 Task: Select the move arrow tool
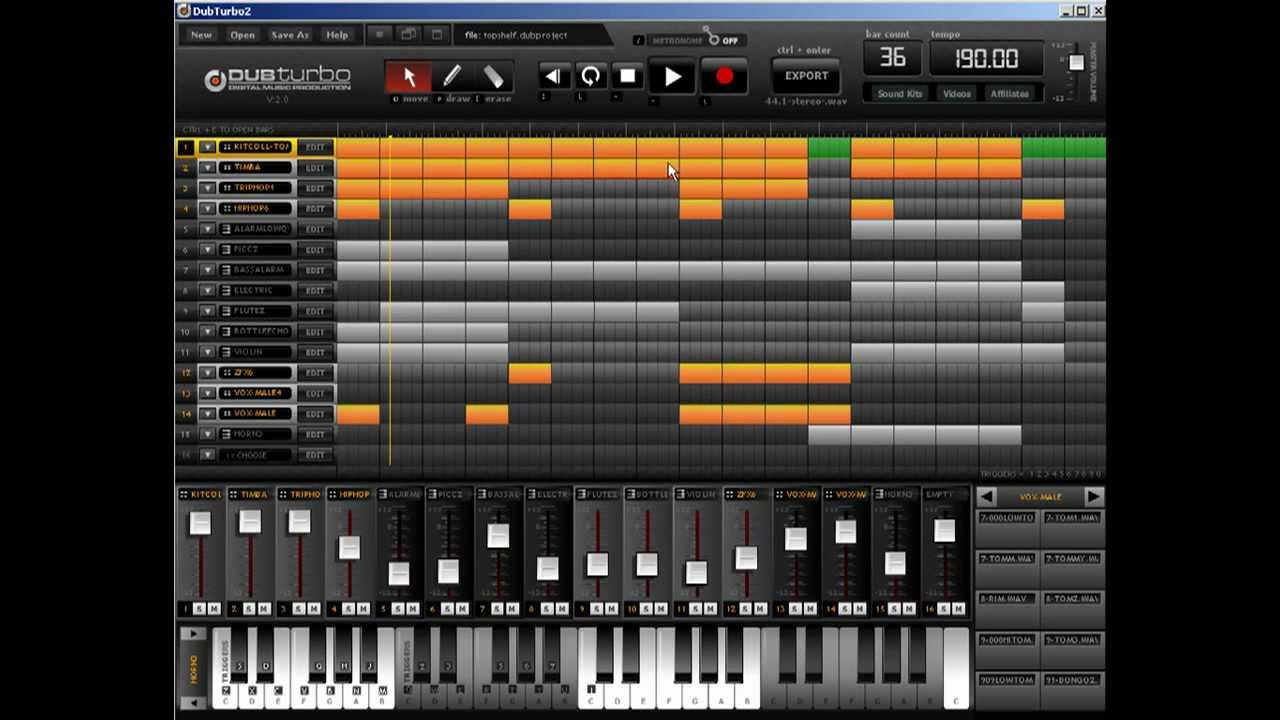(408, 77)
